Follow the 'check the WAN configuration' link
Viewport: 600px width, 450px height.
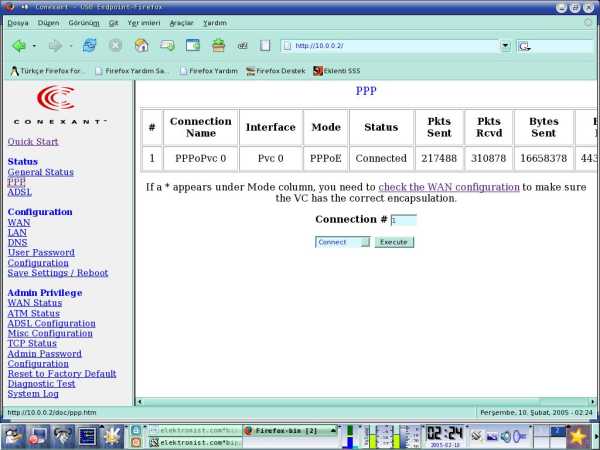[x=449, y=187]
